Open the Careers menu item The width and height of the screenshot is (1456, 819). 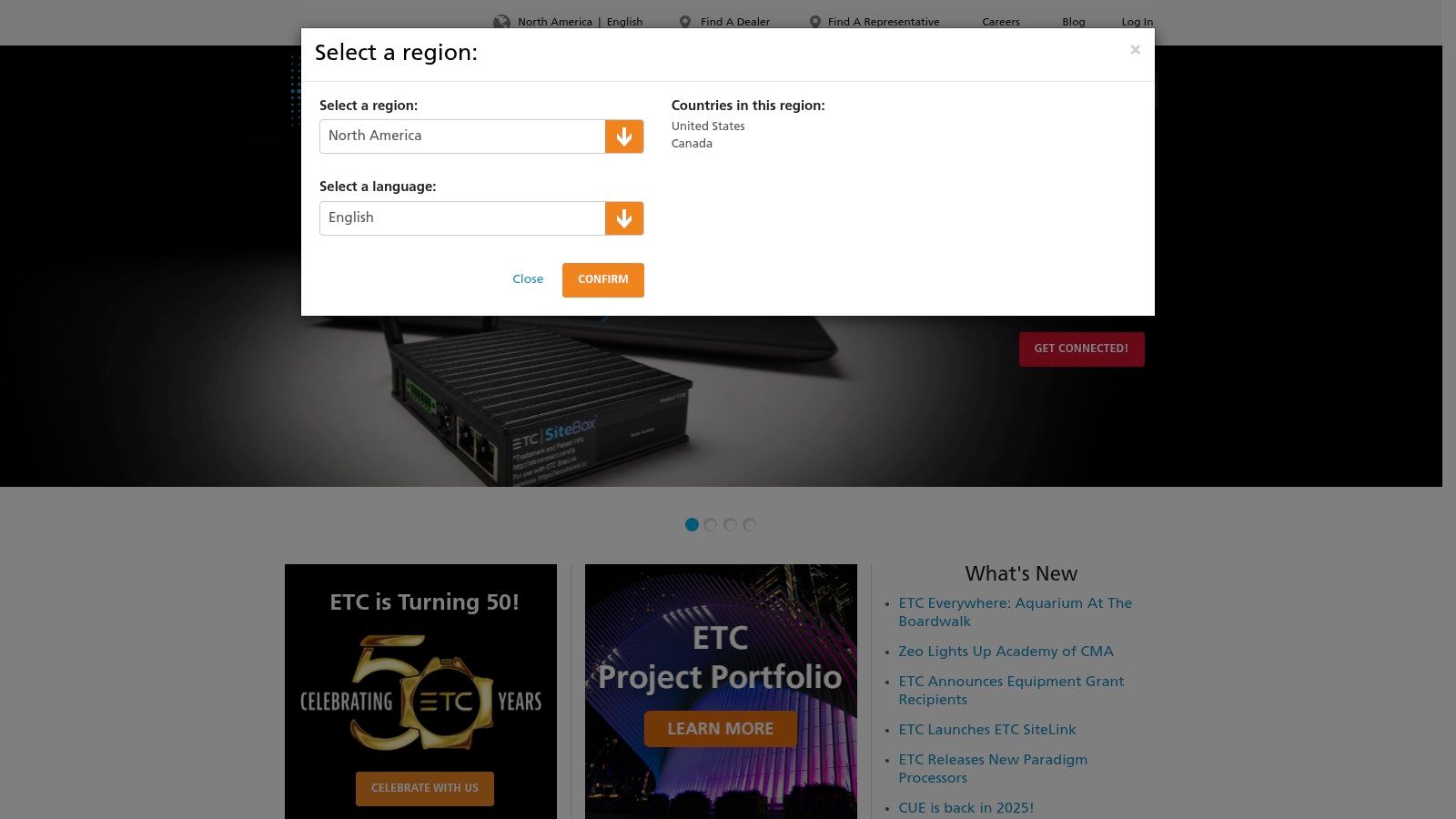click(x=1001, y=22)
